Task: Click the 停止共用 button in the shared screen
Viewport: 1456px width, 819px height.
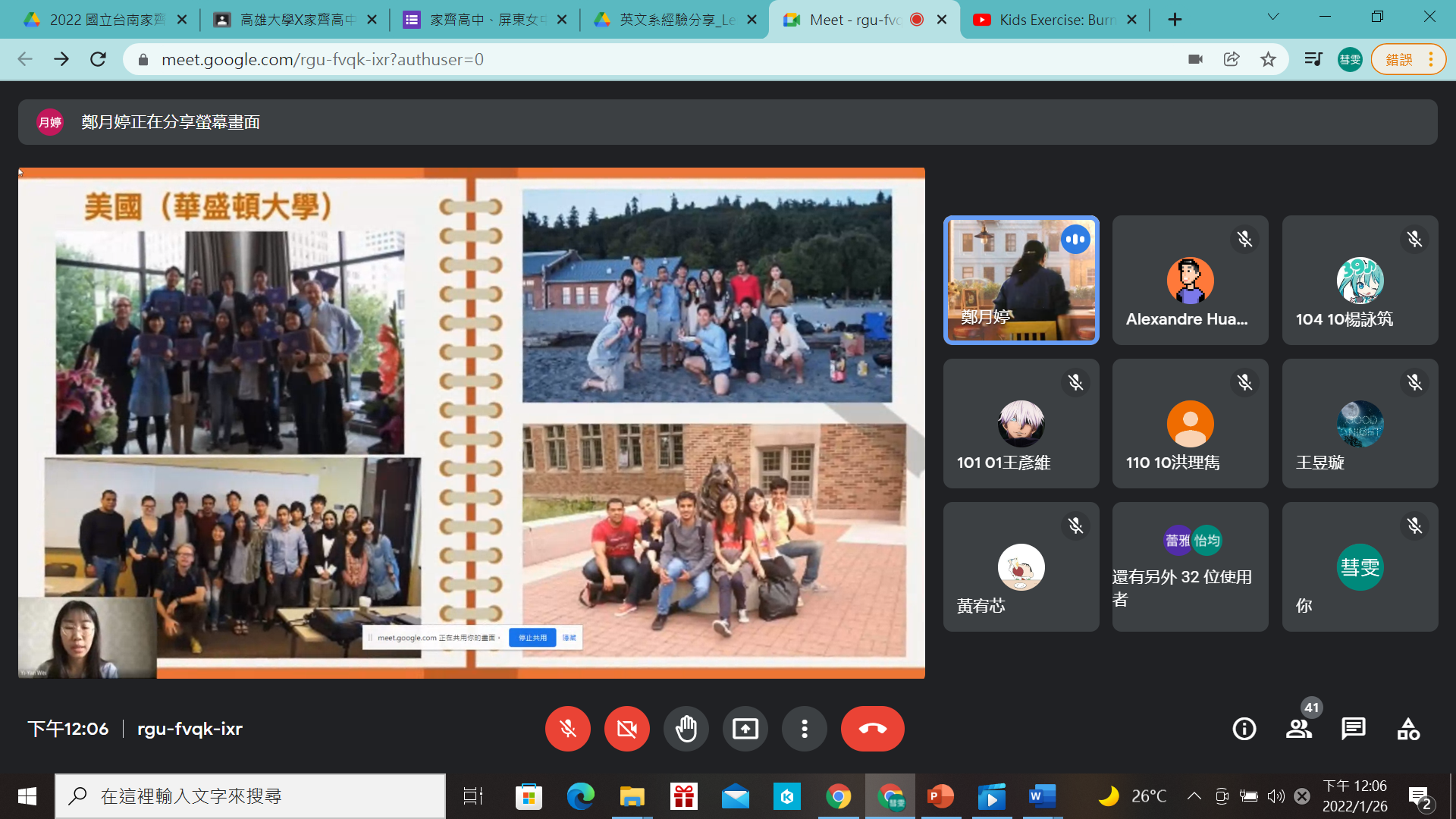Action: pos(532,638)
